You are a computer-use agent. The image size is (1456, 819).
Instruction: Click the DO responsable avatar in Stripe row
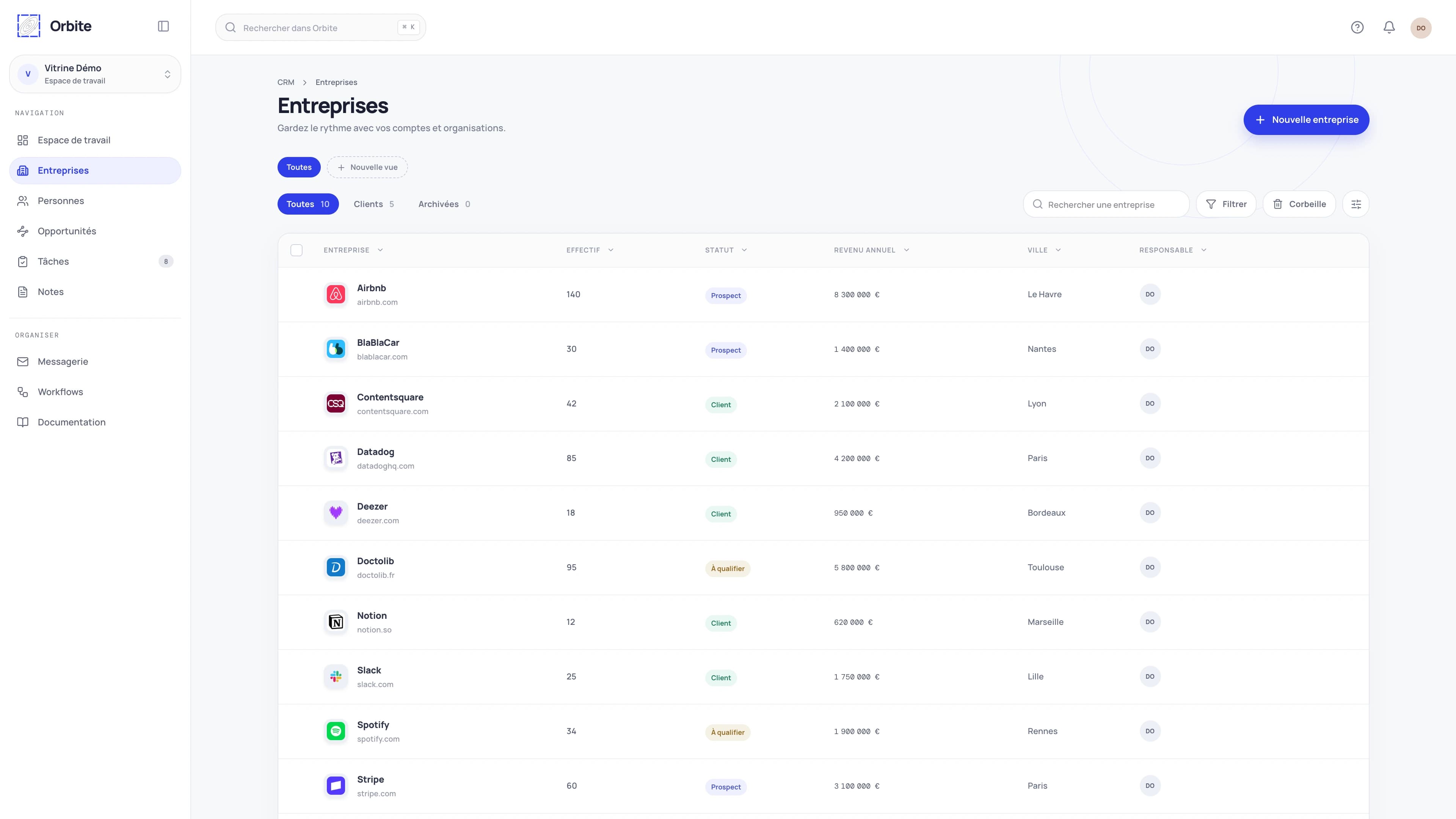tap(1150, 786)
